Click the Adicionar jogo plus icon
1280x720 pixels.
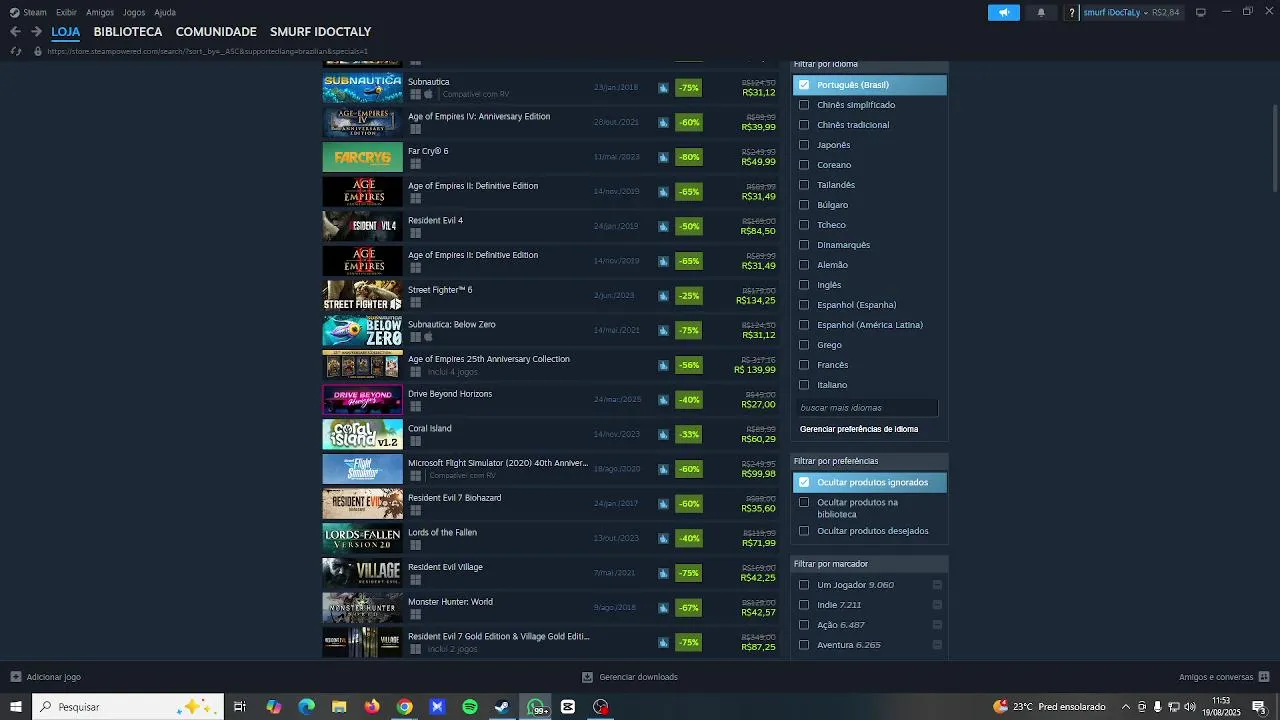[15, 677]
